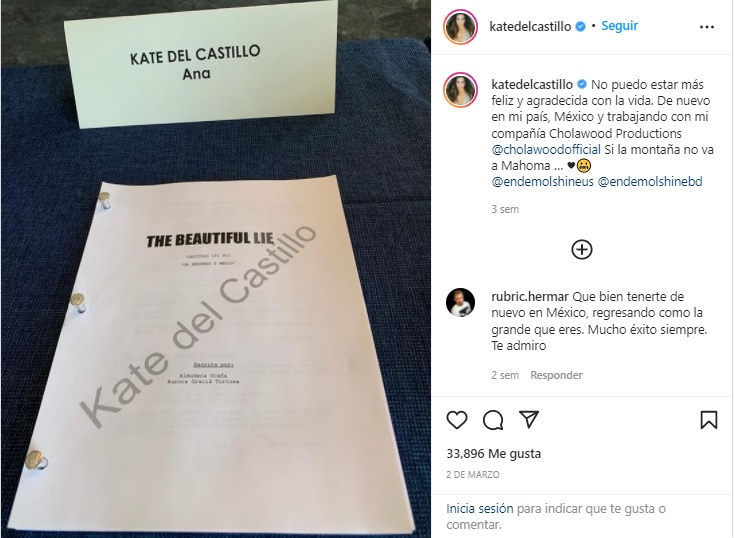View 33,896 Me gusta likes list
The width and height of the screenshot is (734, 538).
click(x=493, y=453)
